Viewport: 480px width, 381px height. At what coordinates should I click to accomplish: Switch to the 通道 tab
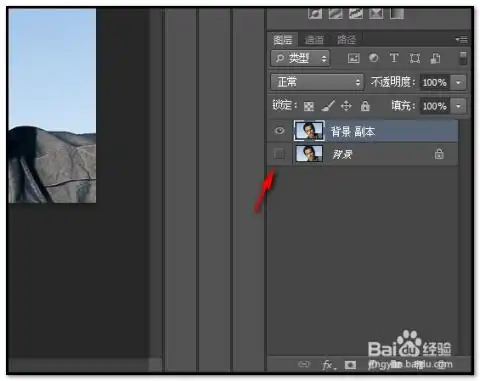(x=314, y=40)
